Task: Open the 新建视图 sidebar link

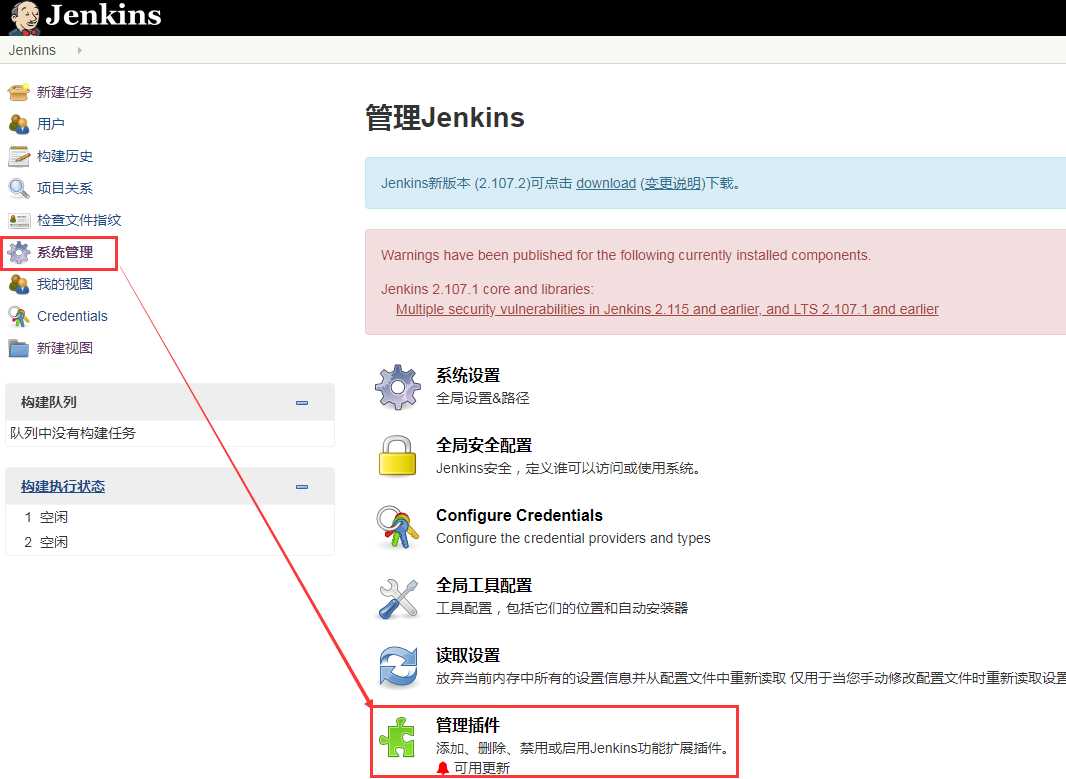Action: (65, 348)
